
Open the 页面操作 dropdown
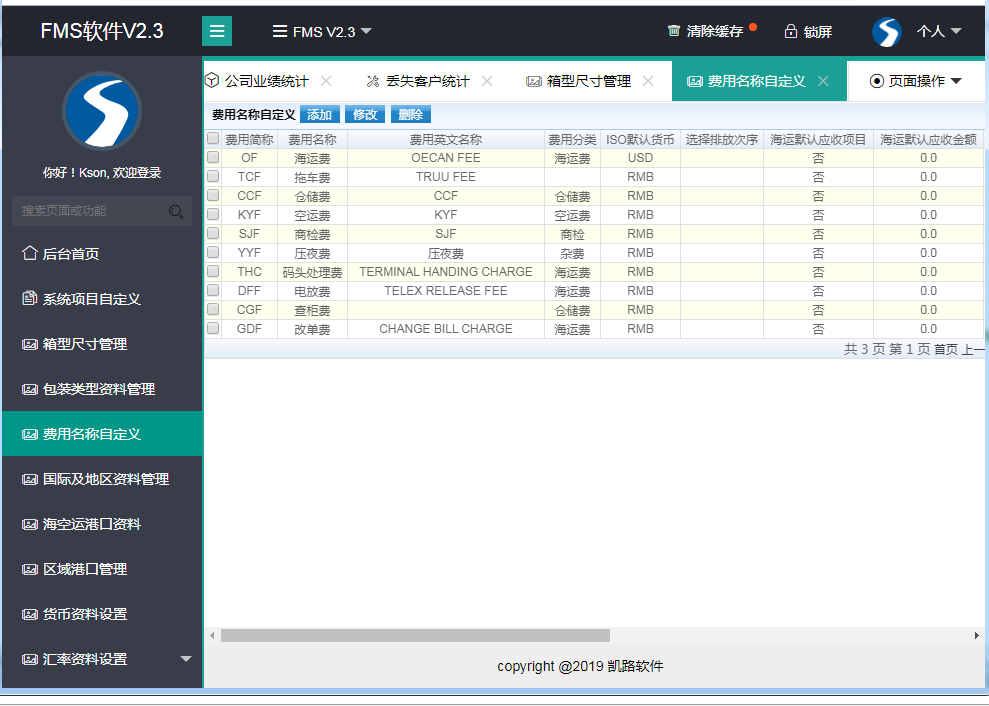[x=915, y=81]
